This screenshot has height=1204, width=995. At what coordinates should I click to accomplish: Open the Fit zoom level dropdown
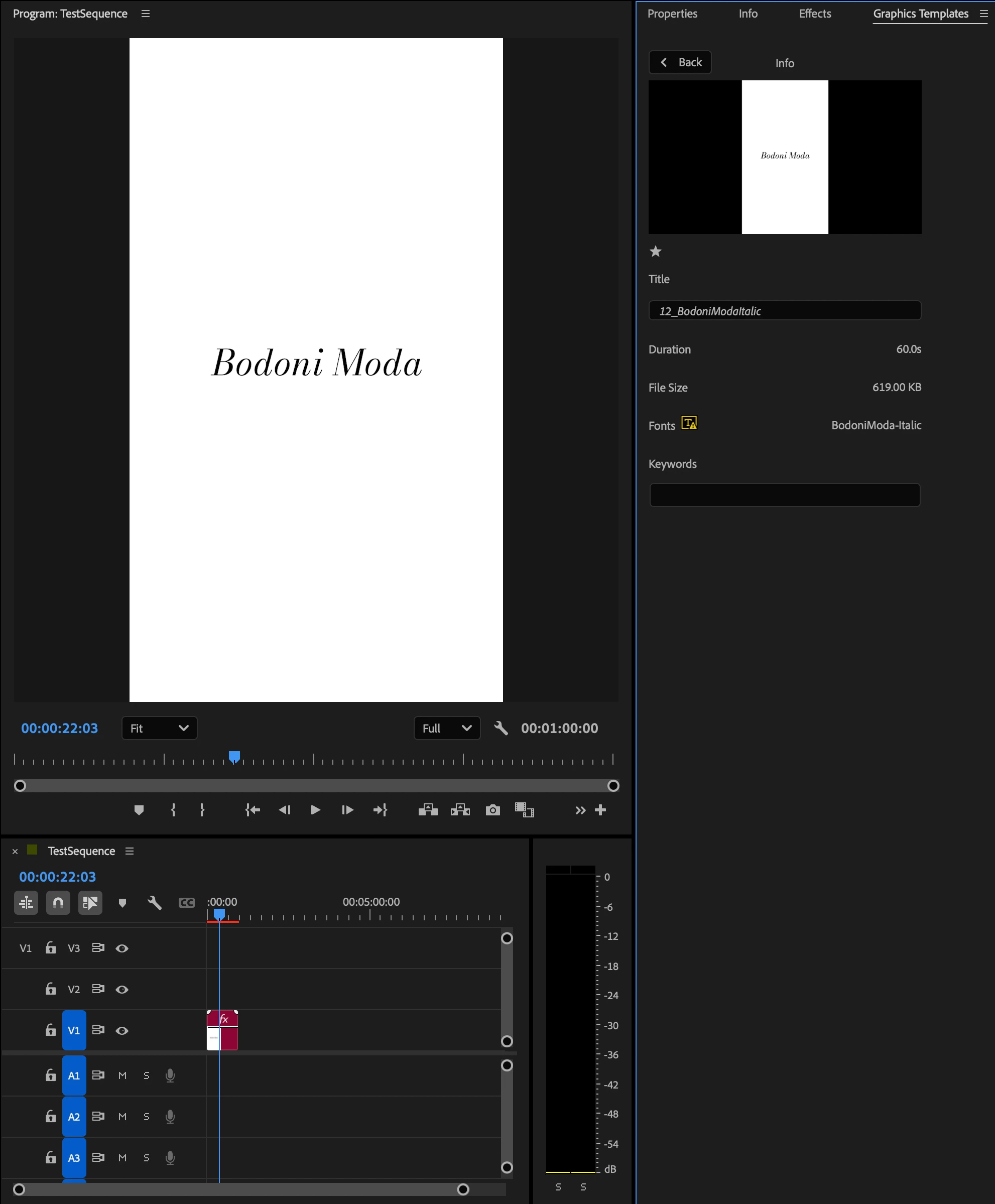(159, 728)
